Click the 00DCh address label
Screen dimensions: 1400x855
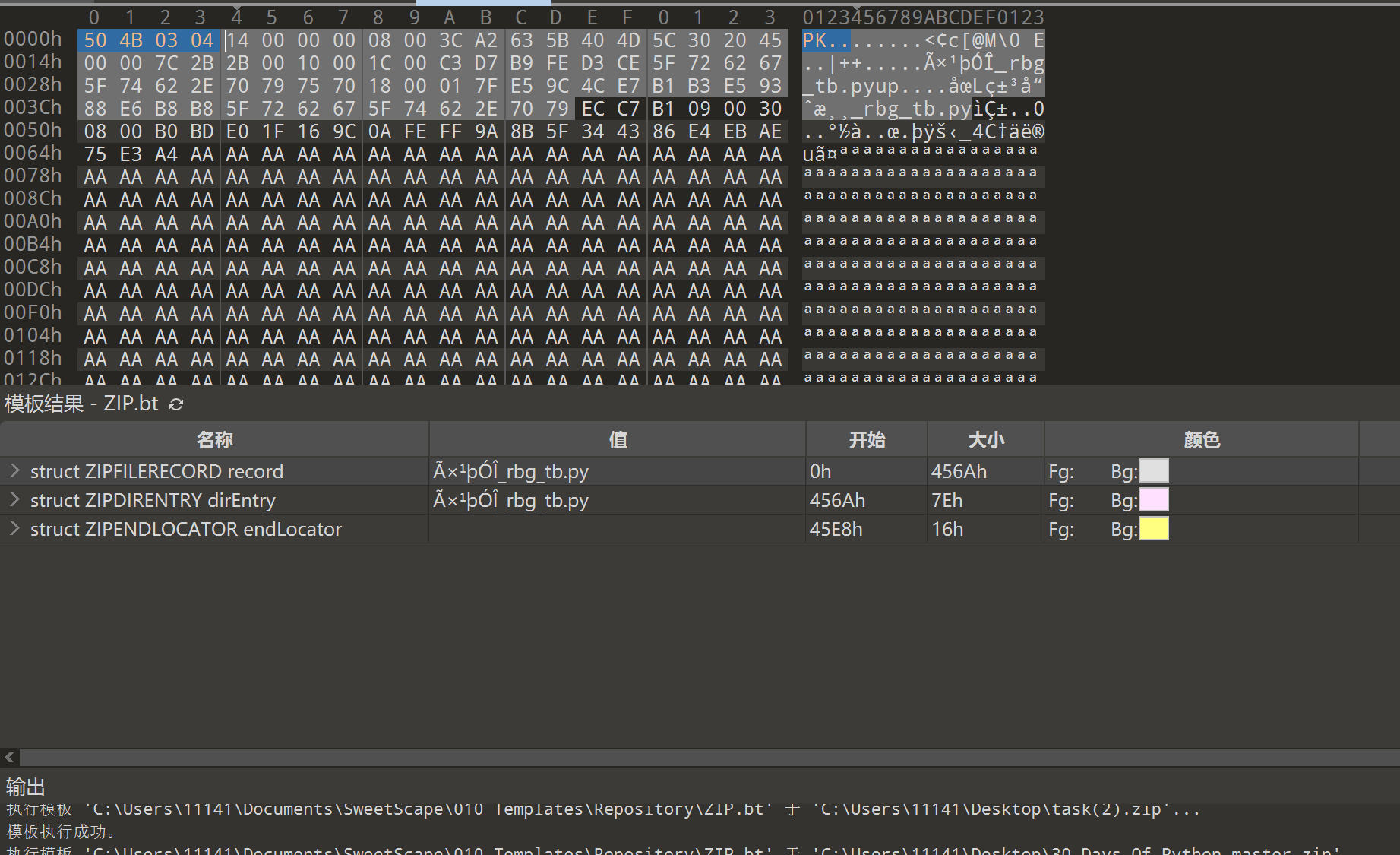(33, 290)
